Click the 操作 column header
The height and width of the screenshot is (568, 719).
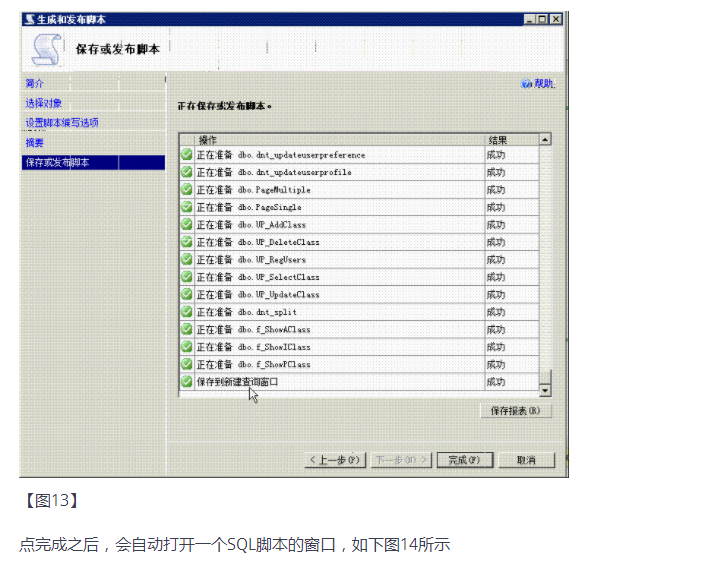pyautogui.click(x=340, y=140)
